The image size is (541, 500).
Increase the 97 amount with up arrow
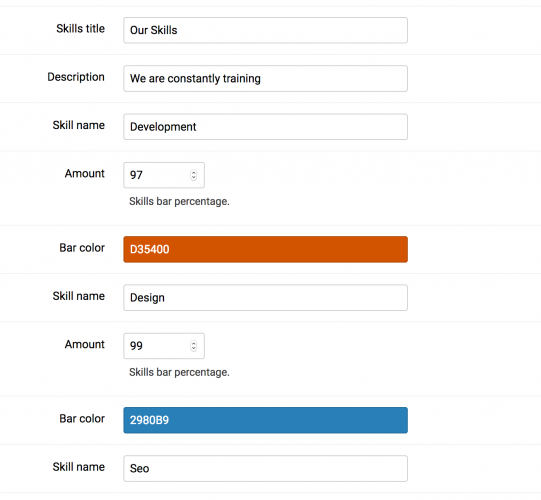click(x=194, y=173)
